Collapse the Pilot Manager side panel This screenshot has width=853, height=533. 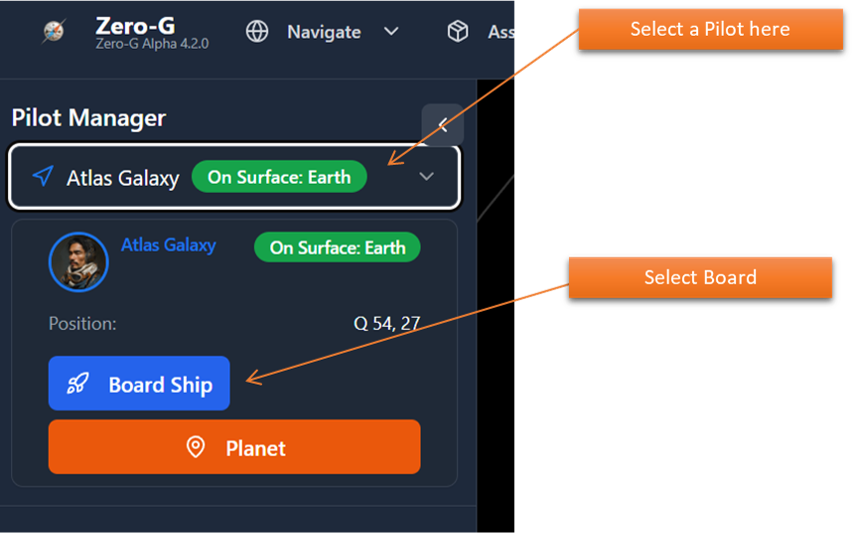click(x=442, y=125)
